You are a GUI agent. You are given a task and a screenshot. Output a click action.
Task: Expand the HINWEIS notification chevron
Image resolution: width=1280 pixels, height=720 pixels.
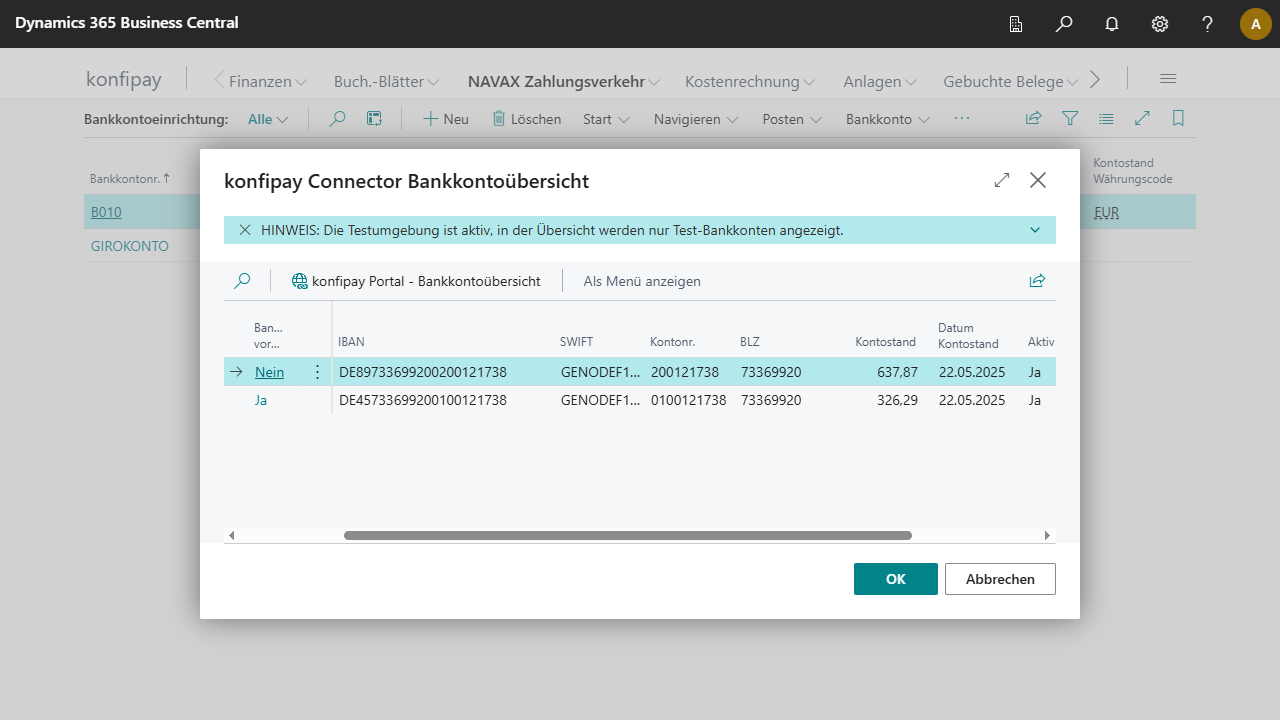[x=1035, y=230]
